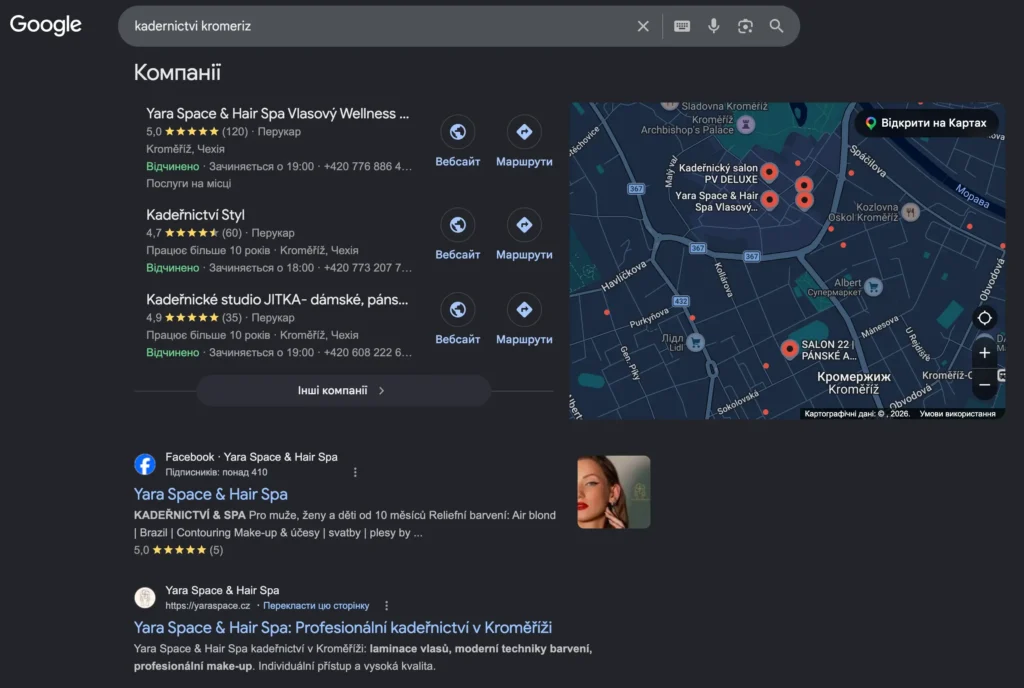Click Перекласти цю сторінку link
1024x688 pixels.
[316, 606]
